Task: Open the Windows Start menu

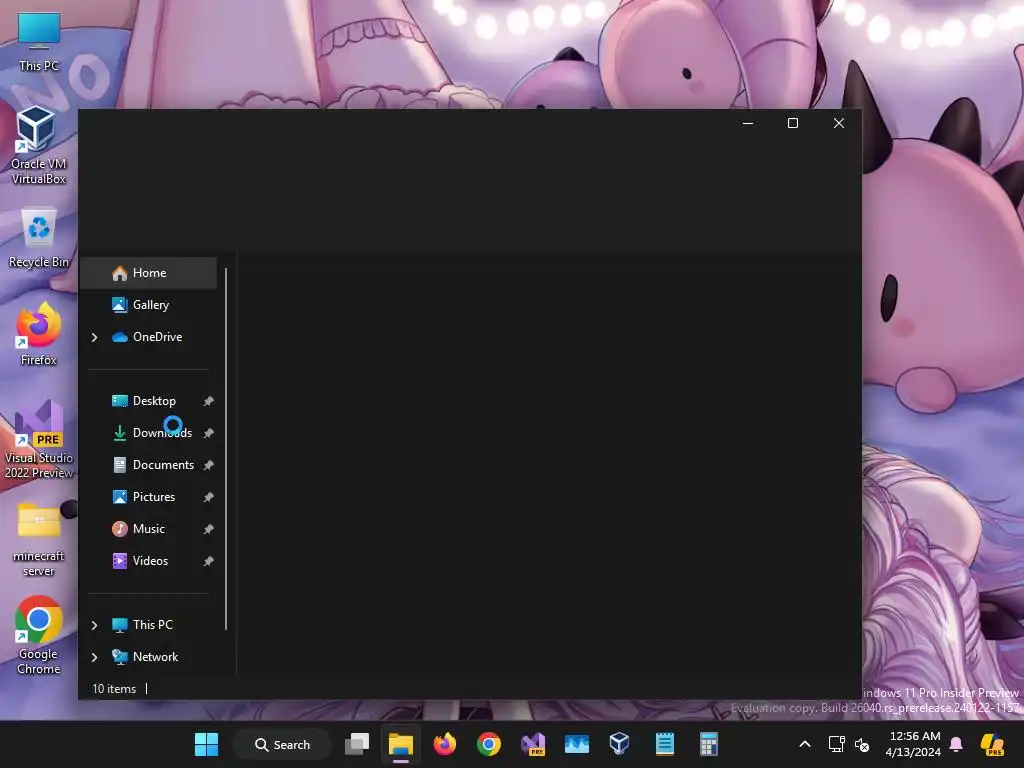Action: (x=206, y=744)
